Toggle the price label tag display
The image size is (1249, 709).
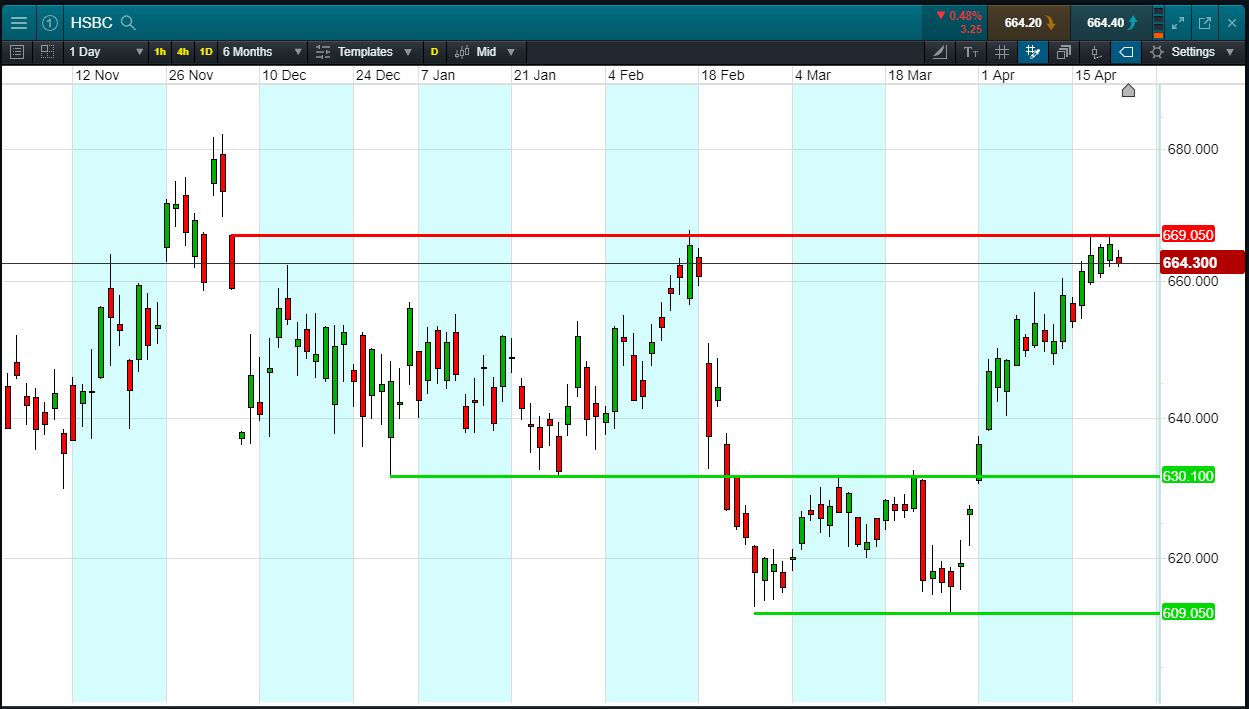click(x=1126, y=51)
